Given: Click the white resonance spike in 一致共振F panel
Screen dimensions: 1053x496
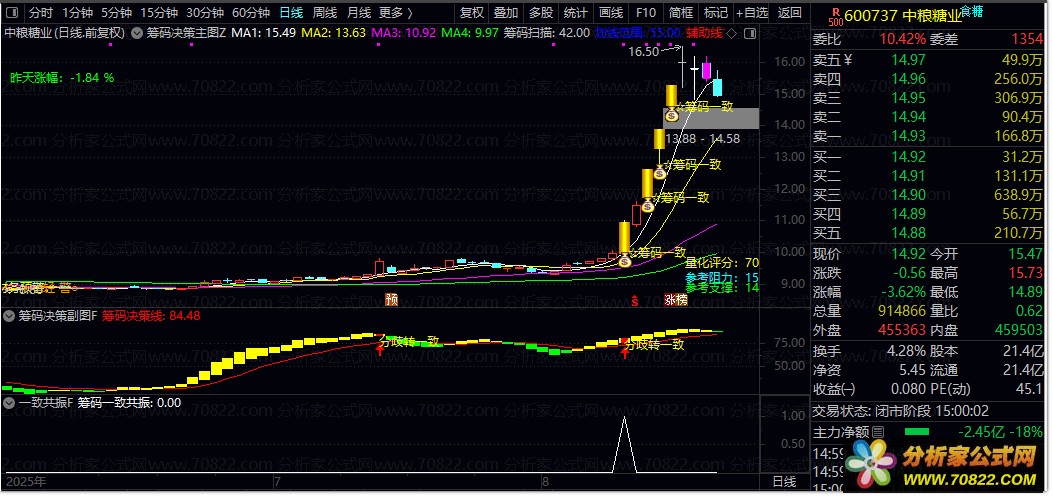Looking at the screenshot, I should click(x=625, y=444).
